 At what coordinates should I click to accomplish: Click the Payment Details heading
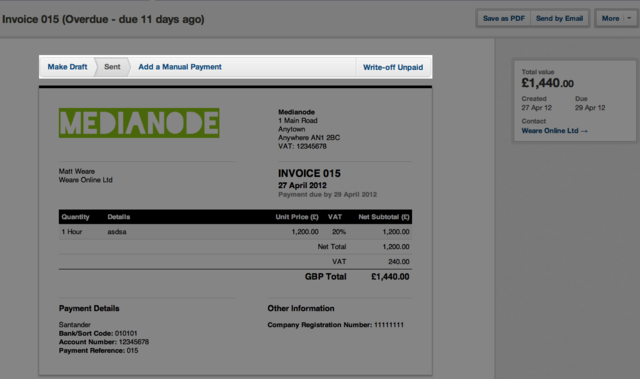(x=89, y=308)
